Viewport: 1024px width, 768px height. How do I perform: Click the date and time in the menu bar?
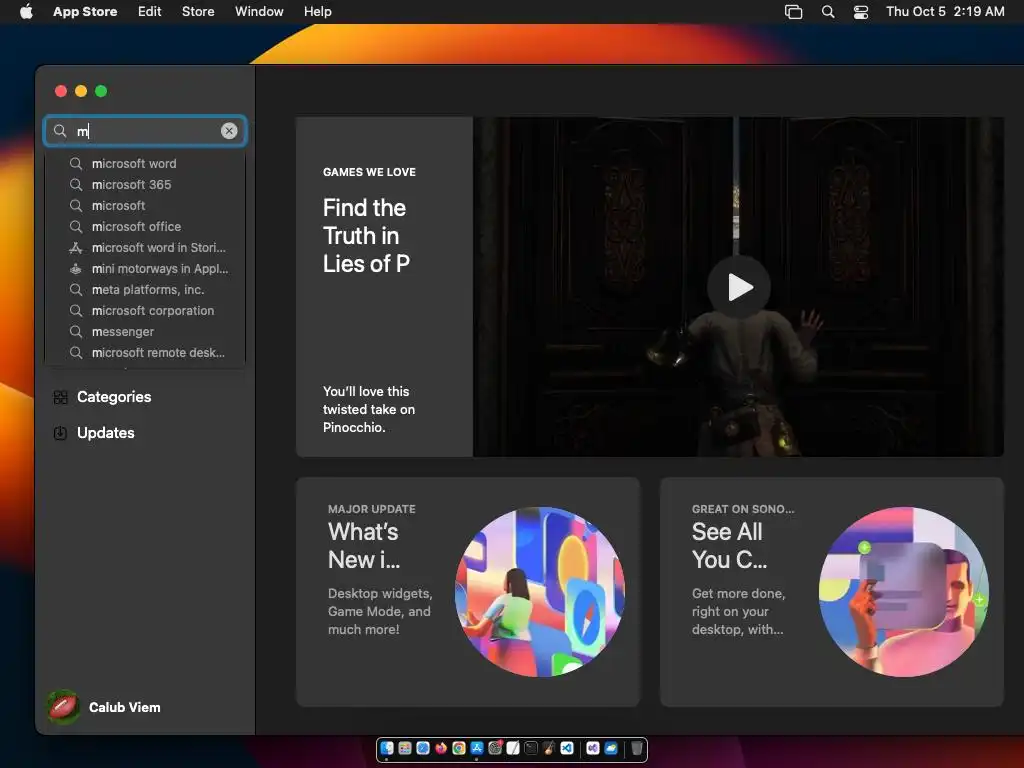(x=945, y=11)
